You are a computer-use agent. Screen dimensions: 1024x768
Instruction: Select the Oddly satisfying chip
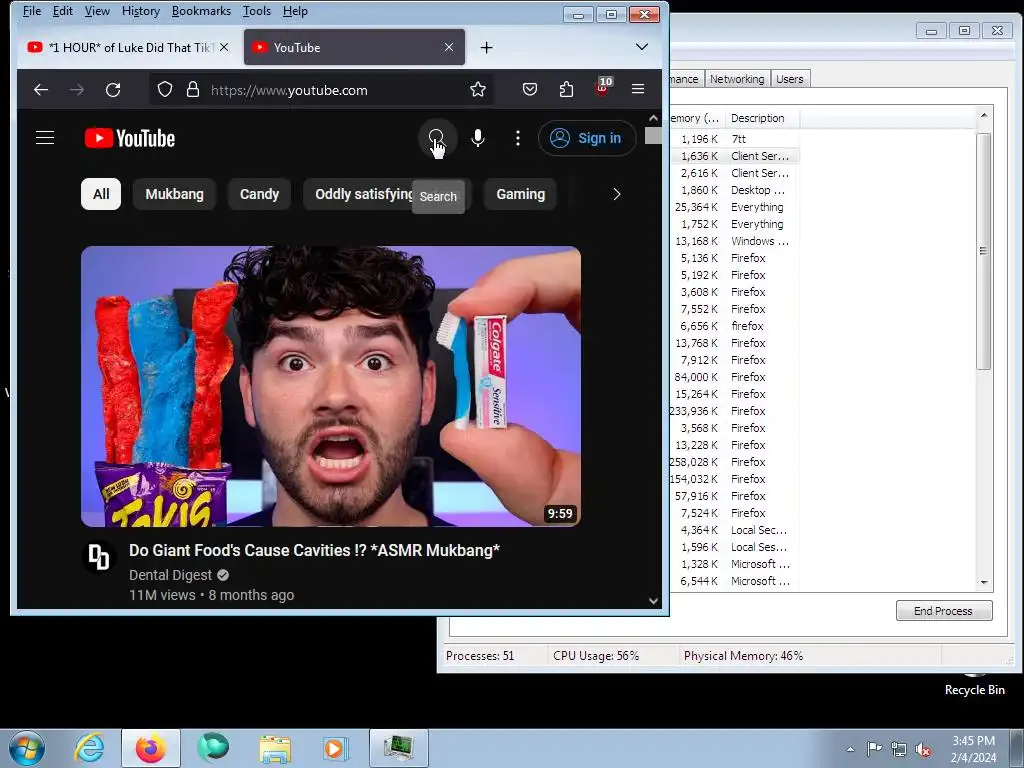coord(363,194)
